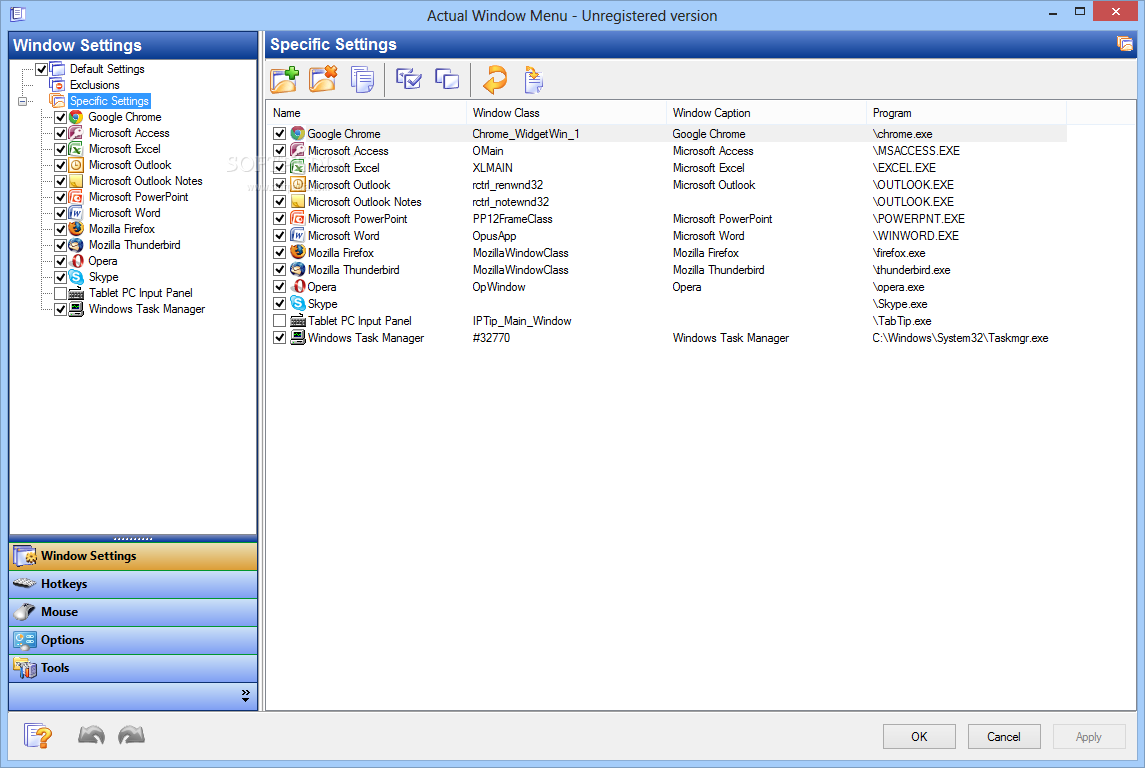Click the Apply button
The height and width of the screenshot is (768, 1145).
pos(1088,737)
